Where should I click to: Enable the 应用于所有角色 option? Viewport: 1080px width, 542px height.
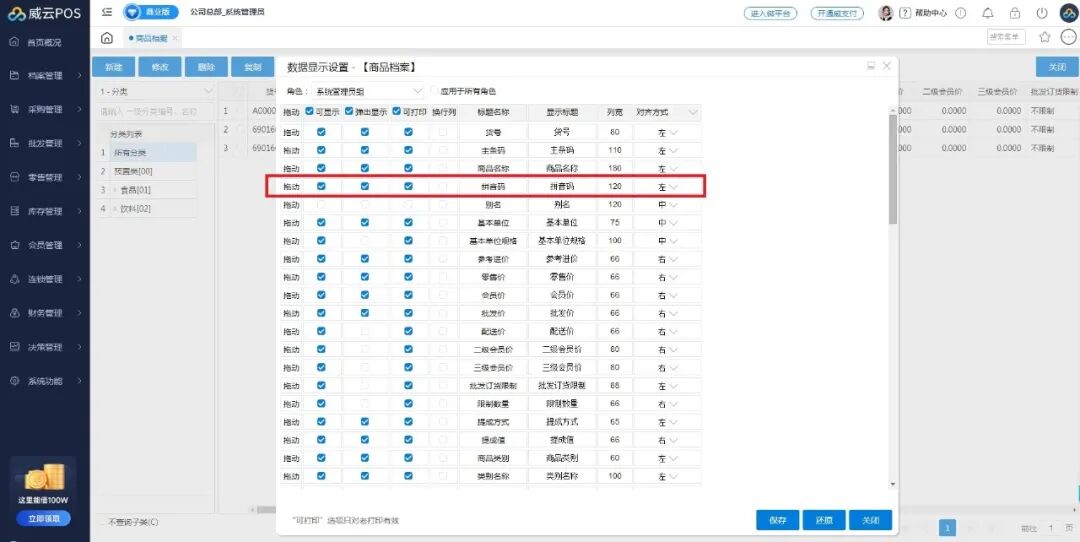(435, 91)
